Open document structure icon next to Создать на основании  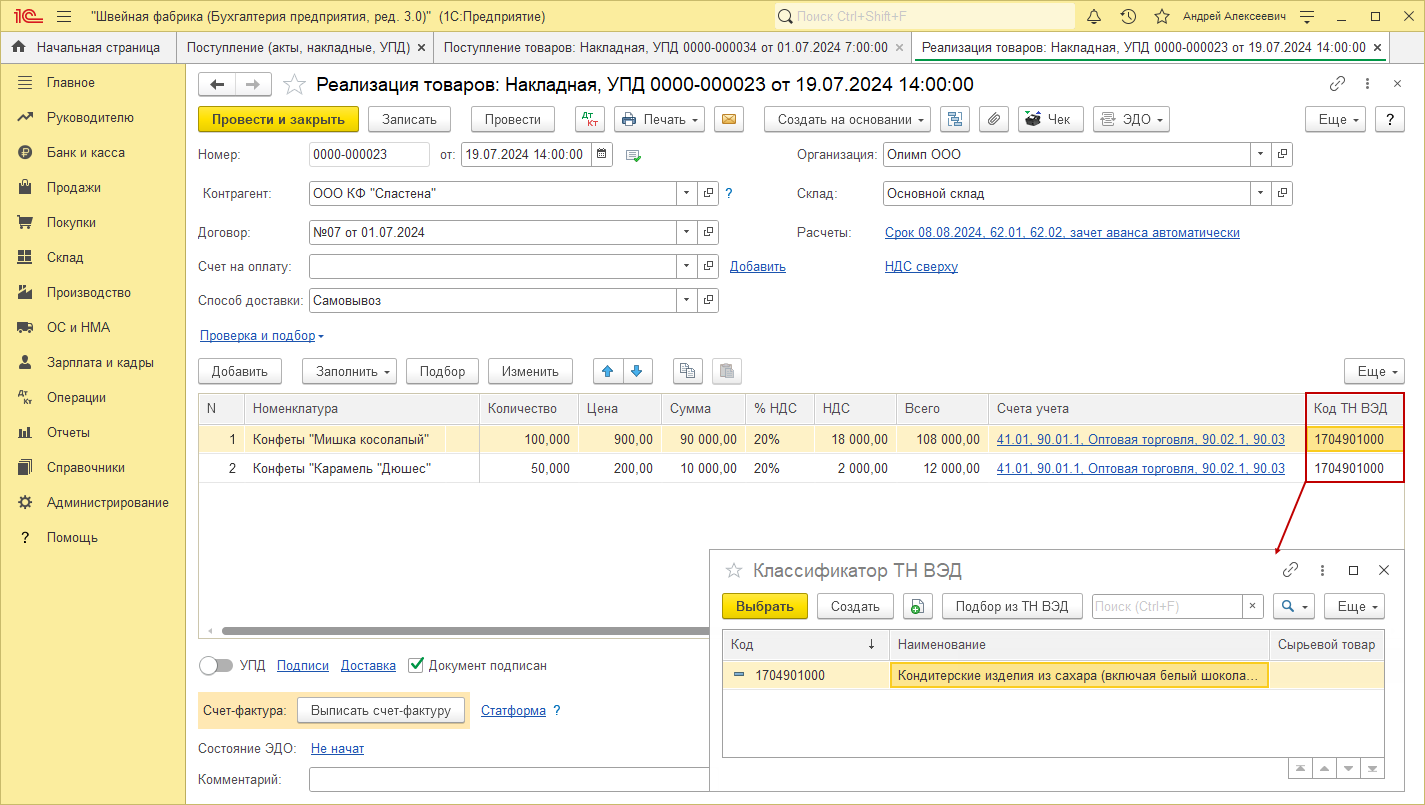[x=955, y=119]
